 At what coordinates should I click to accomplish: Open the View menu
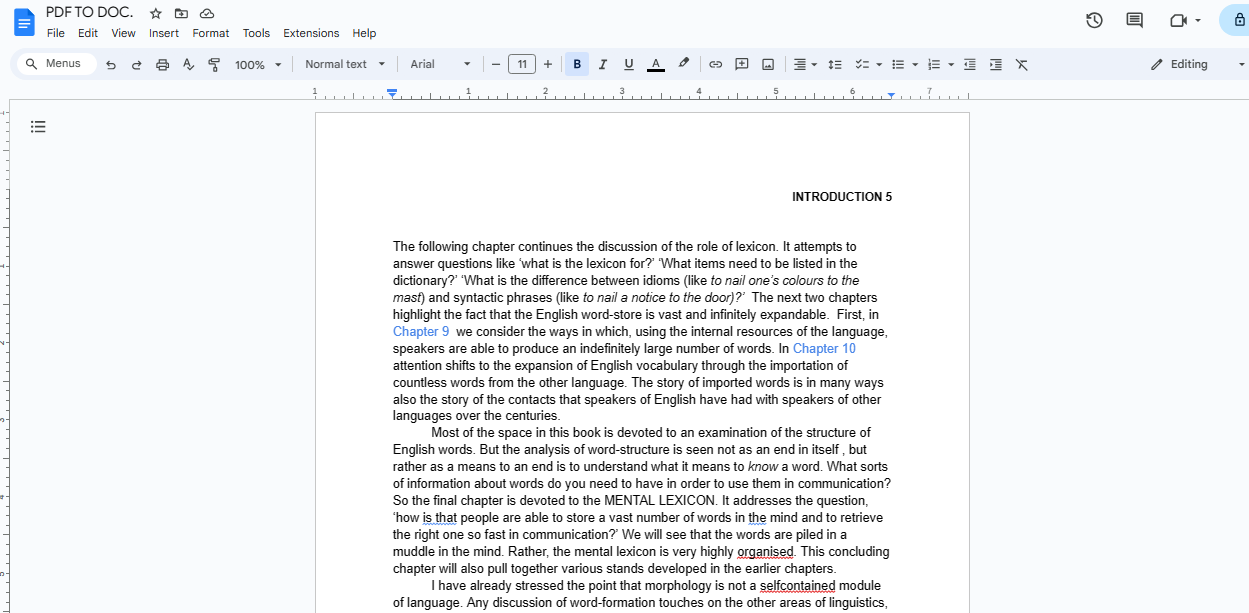[123, 33]
